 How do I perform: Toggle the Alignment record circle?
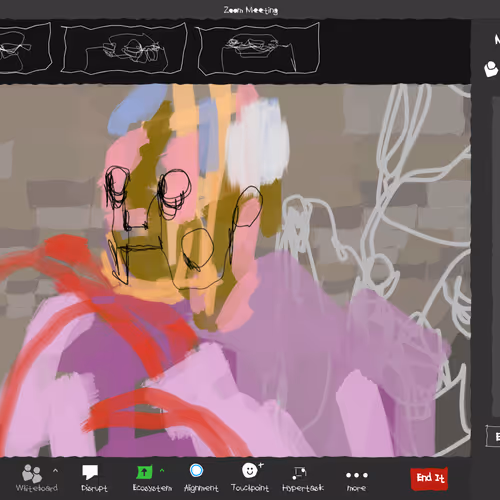click(196, 470)
